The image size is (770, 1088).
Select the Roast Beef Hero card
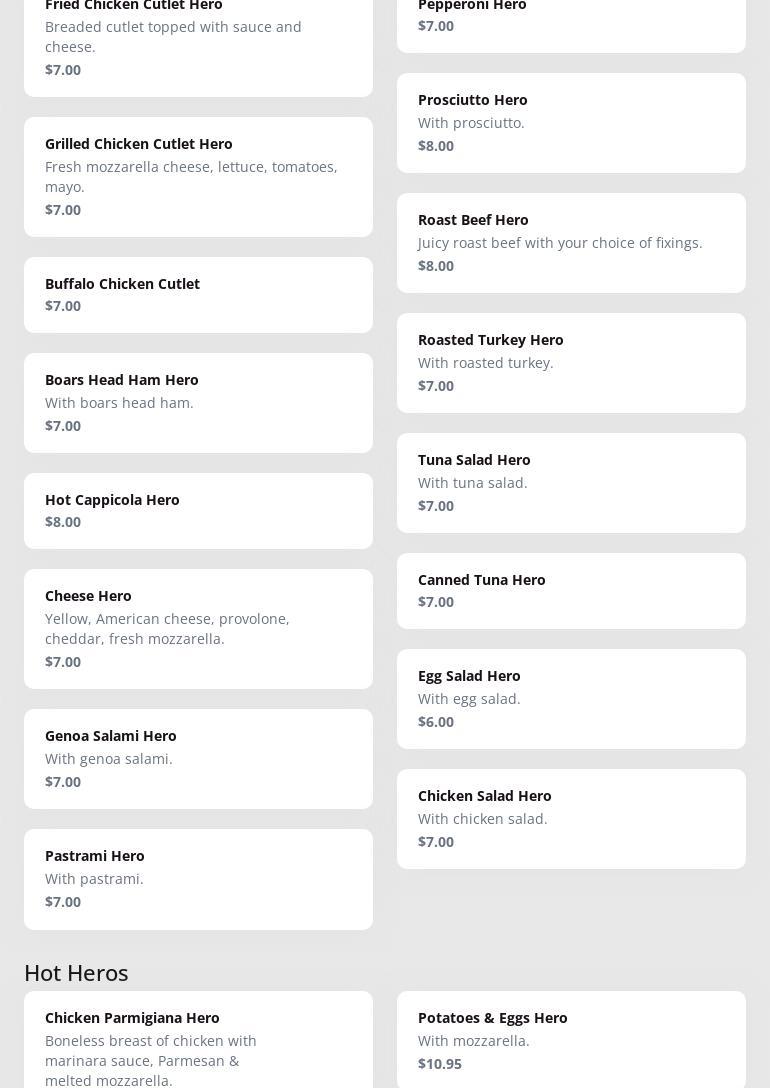pos(571,243)
